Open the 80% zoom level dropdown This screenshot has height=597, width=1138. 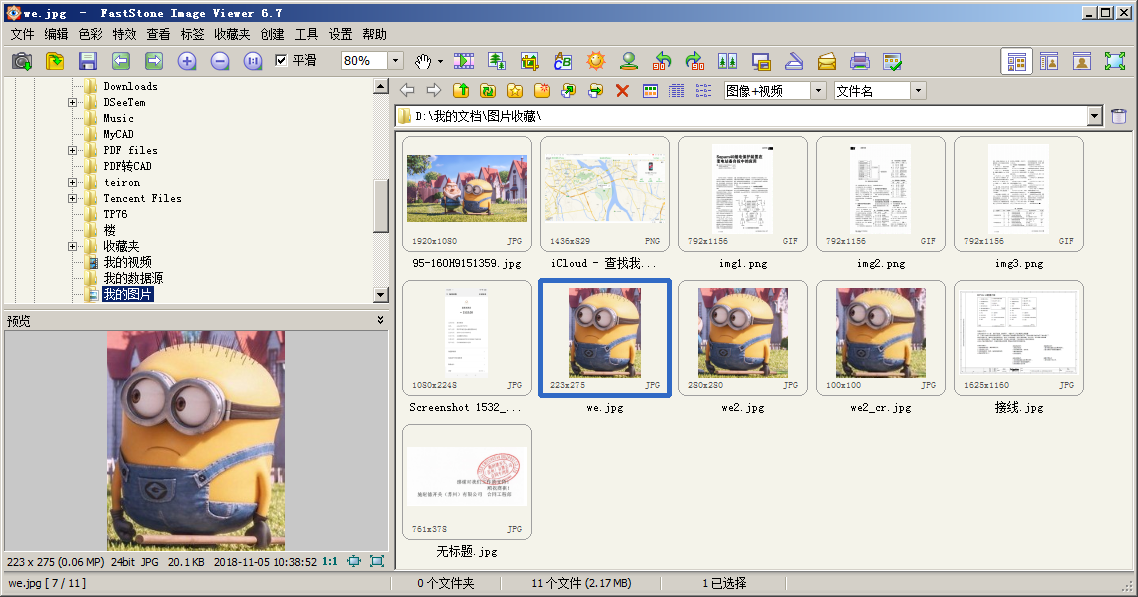click(x=396, y=61)
